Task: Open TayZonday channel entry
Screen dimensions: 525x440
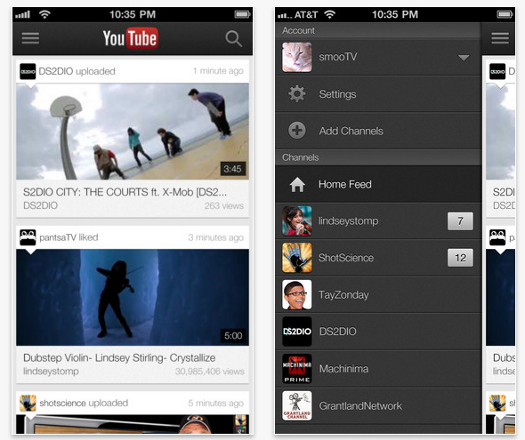Action: click(378, 295)
